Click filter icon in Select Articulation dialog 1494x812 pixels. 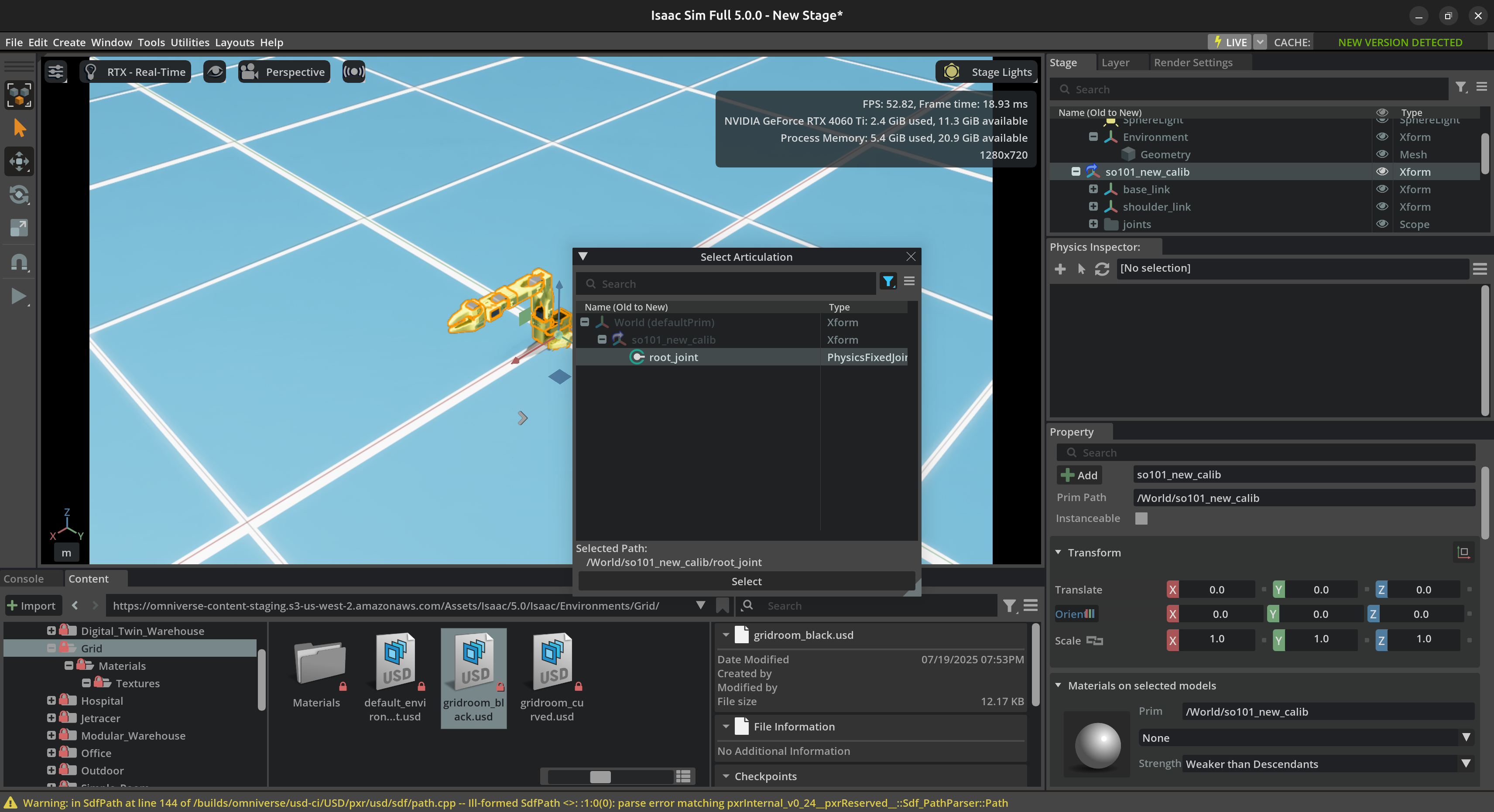click(888, 282)
